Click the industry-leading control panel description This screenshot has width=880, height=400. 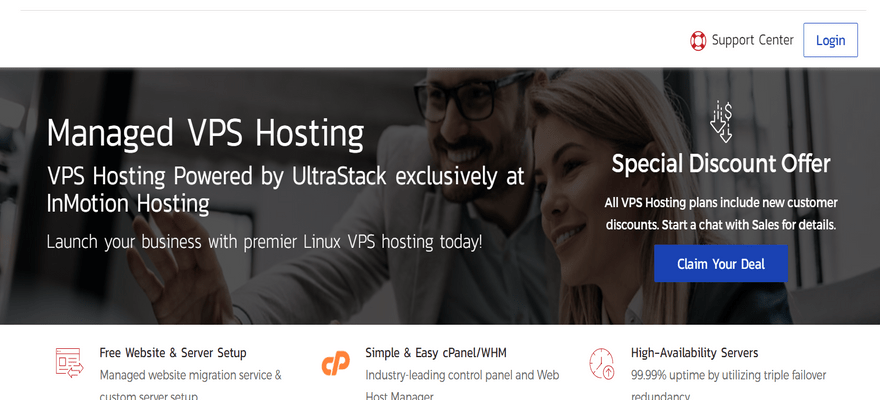click(x=462, y=385)
